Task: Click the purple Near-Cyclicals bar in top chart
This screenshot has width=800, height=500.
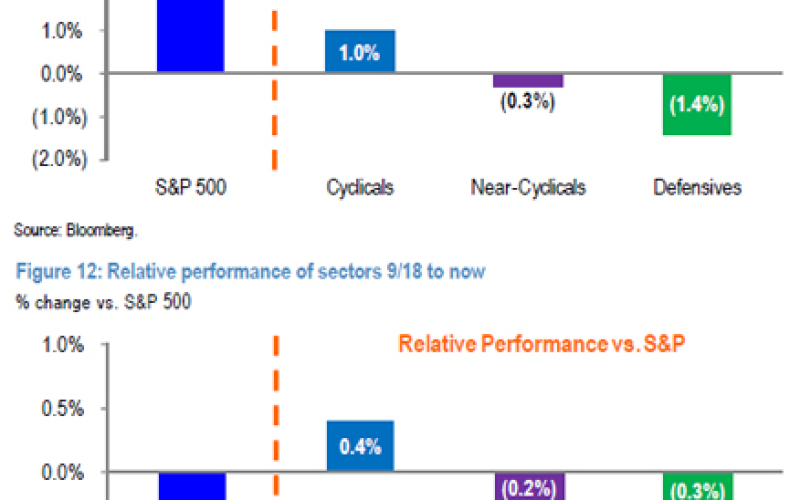Action: tap(528, 81)
